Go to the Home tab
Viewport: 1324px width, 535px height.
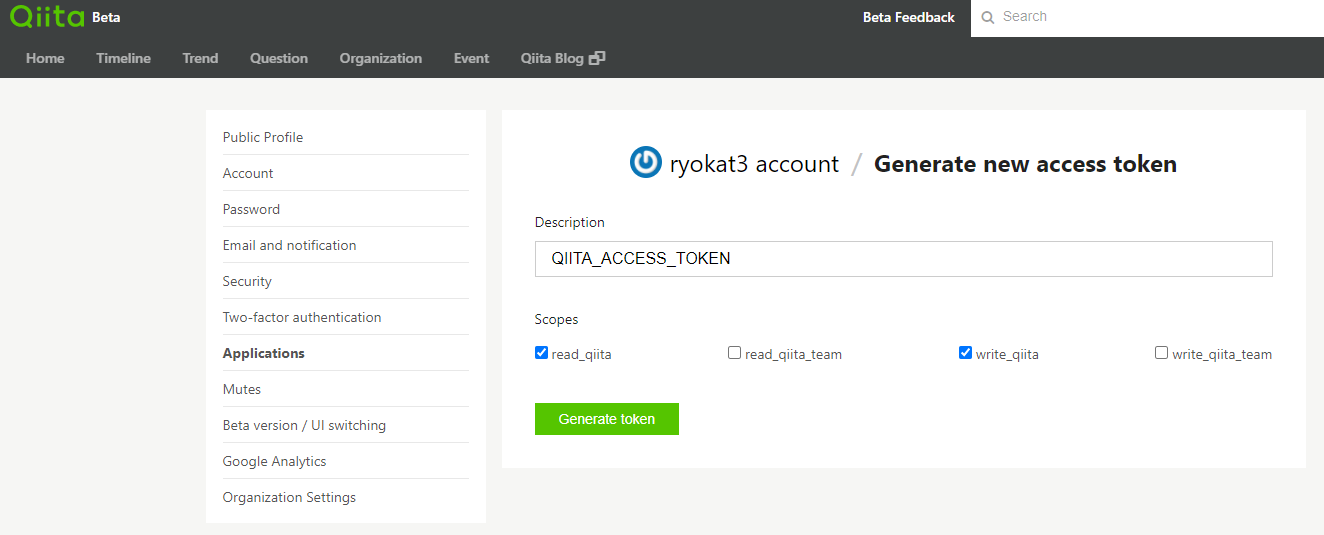coord(45,58)
